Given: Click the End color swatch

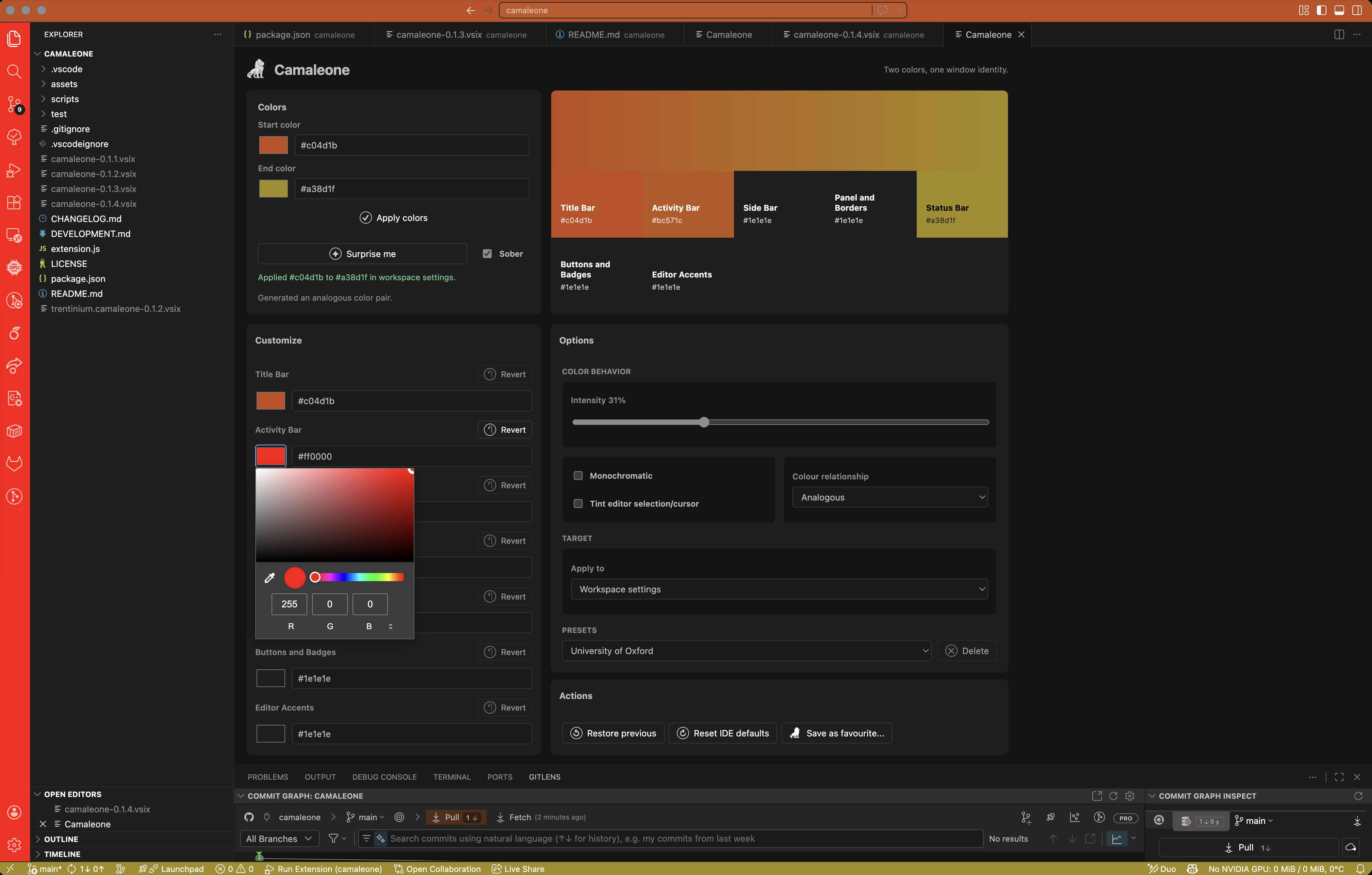Looking at the screenshot, I should coord(273,188).
